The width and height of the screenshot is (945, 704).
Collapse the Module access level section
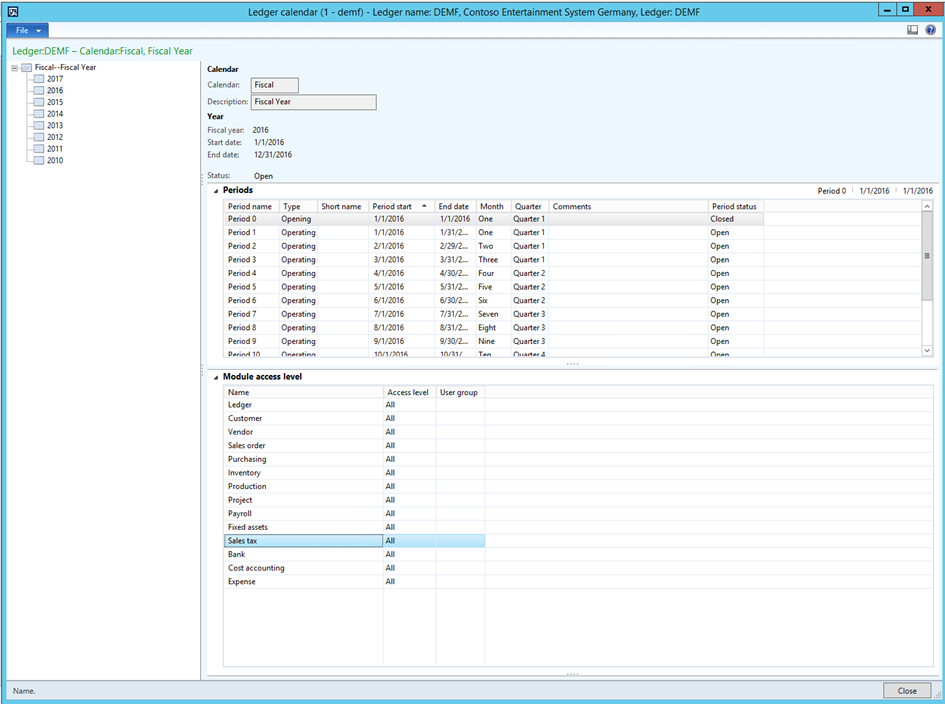(215, 377)
